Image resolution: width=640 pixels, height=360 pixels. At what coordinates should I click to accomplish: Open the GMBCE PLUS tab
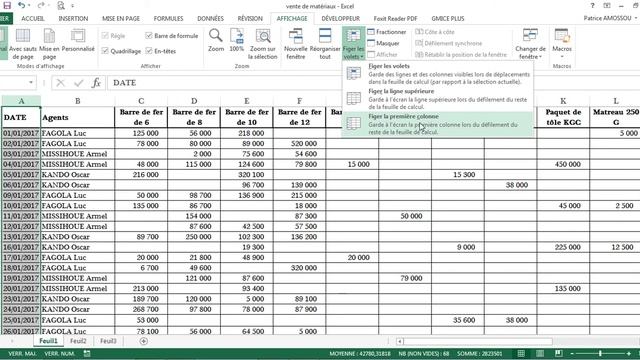(448, 18)
